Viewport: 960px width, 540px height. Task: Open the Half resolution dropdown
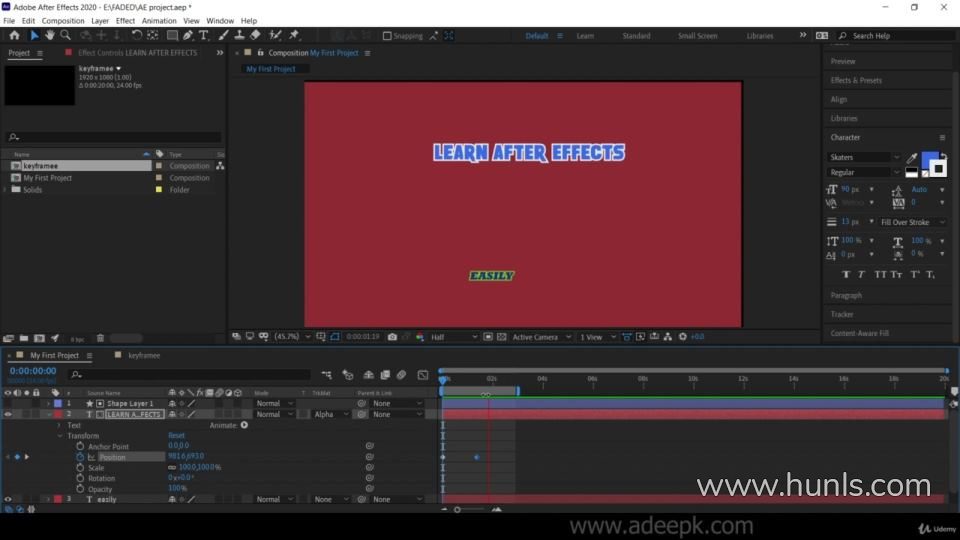tap(454, 337)
